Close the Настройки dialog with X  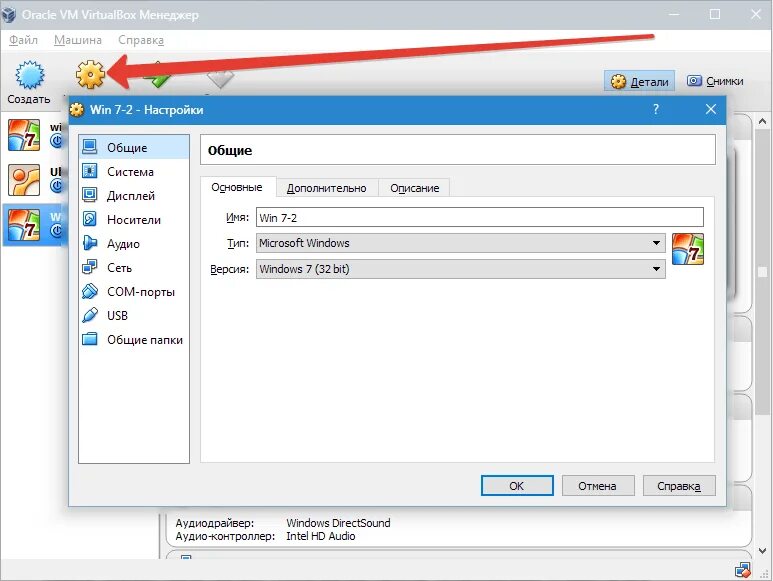point(711,109)
